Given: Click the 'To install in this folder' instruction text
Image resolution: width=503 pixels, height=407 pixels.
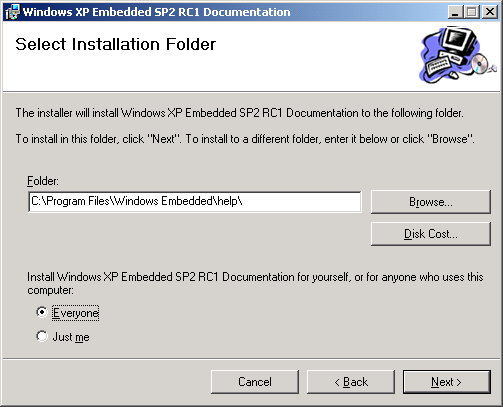Looking at the screenshot, I should (245, 139).
